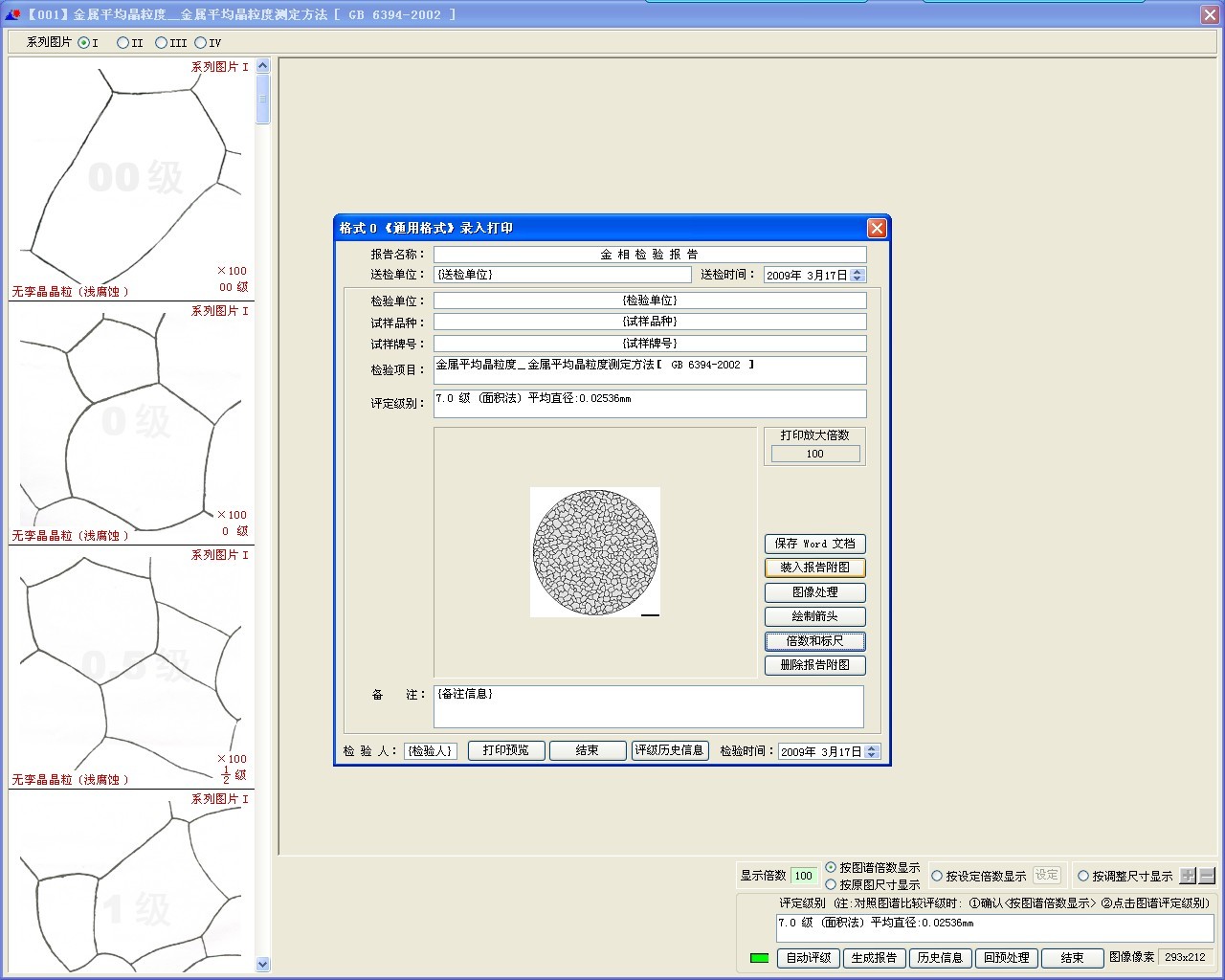Click the 图像像素 293x212 value

tap(1185, 957)
